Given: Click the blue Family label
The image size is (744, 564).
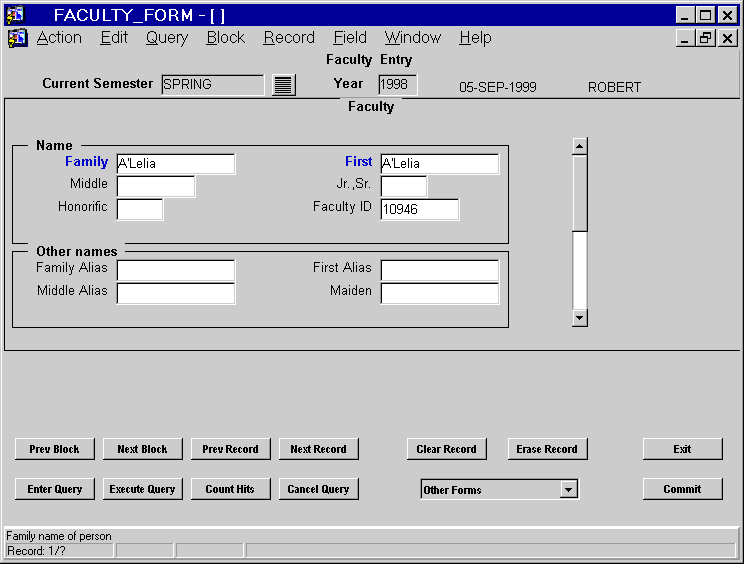Looking at the screenshot, I should (86, 162).
